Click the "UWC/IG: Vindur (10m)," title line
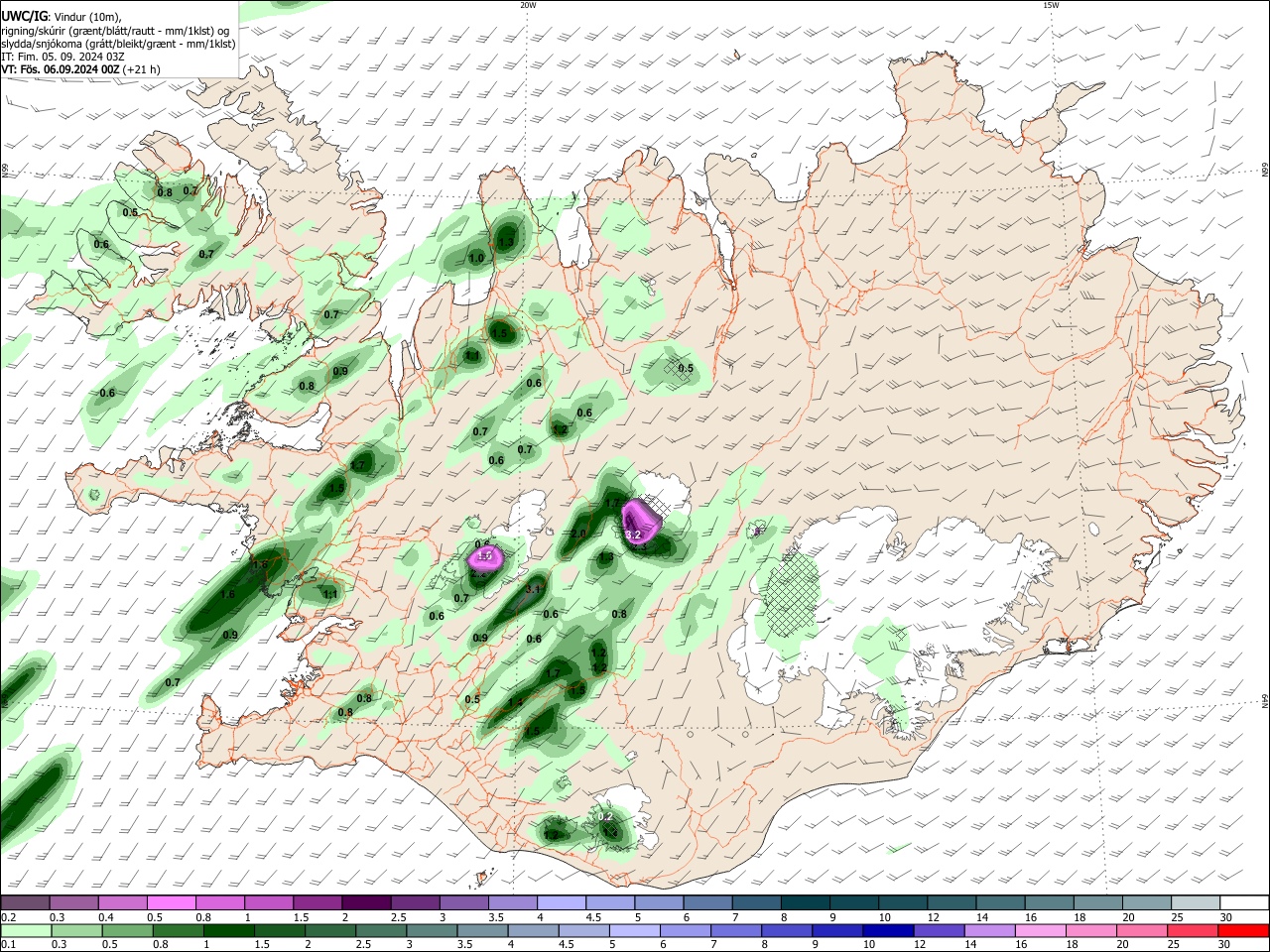The image size is (1270, 952). pos(61,16)
